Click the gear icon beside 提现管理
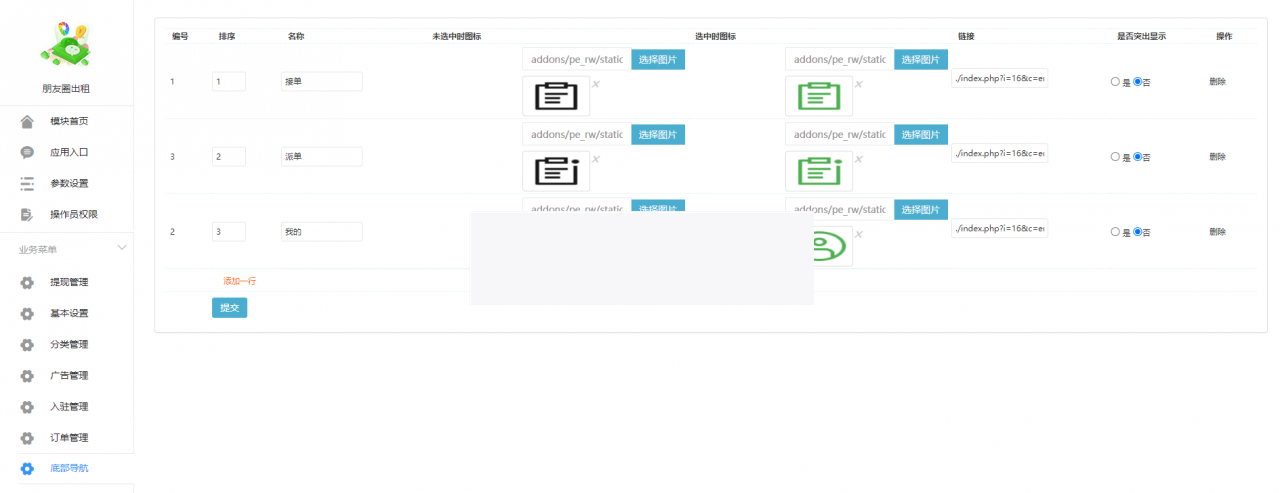 [27, 282]
